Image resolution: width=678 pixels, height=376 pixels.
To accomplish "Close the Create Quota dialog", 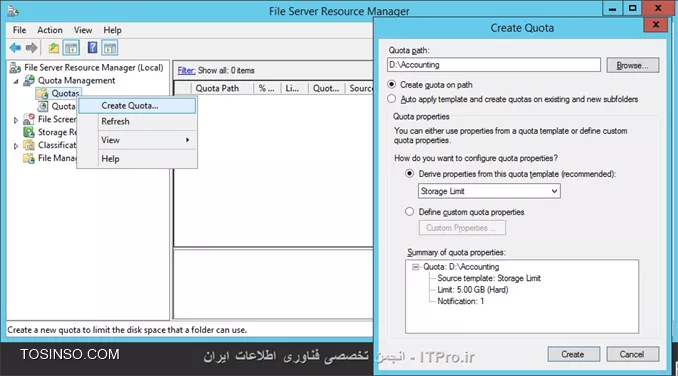I will [x=656, y=25].
